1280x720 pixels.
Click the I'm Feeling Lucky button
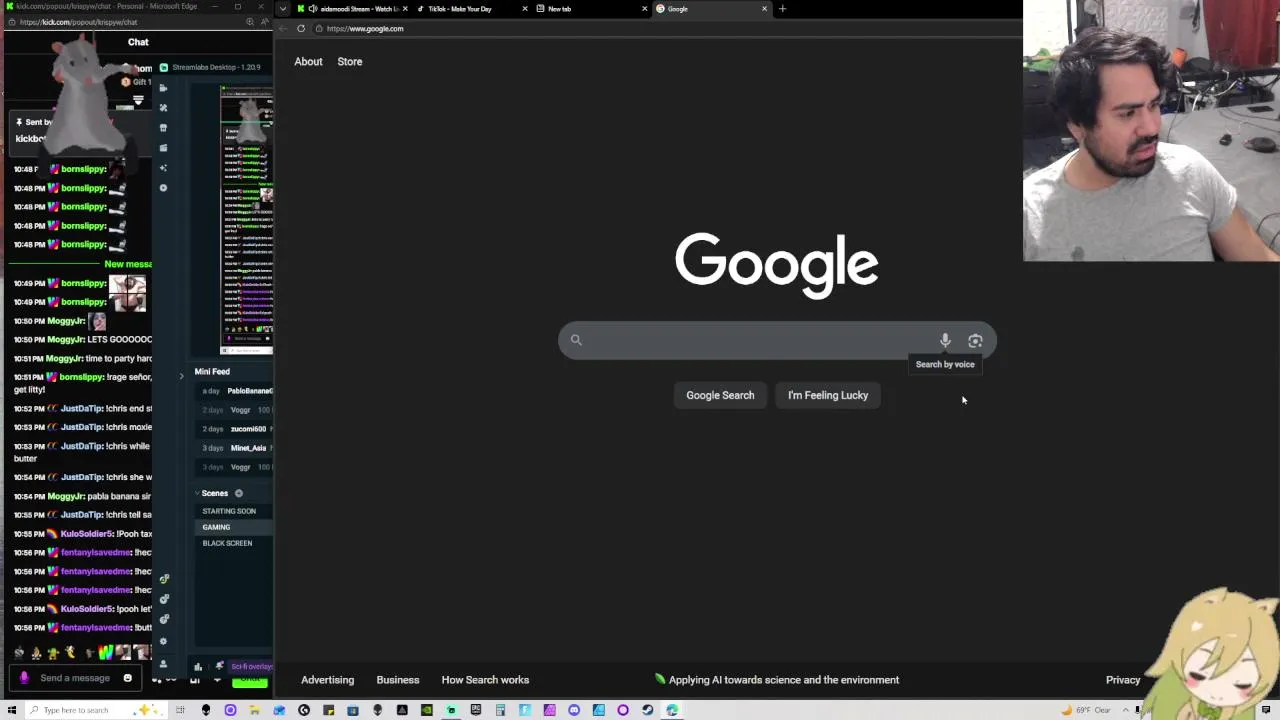pos(828,395)
